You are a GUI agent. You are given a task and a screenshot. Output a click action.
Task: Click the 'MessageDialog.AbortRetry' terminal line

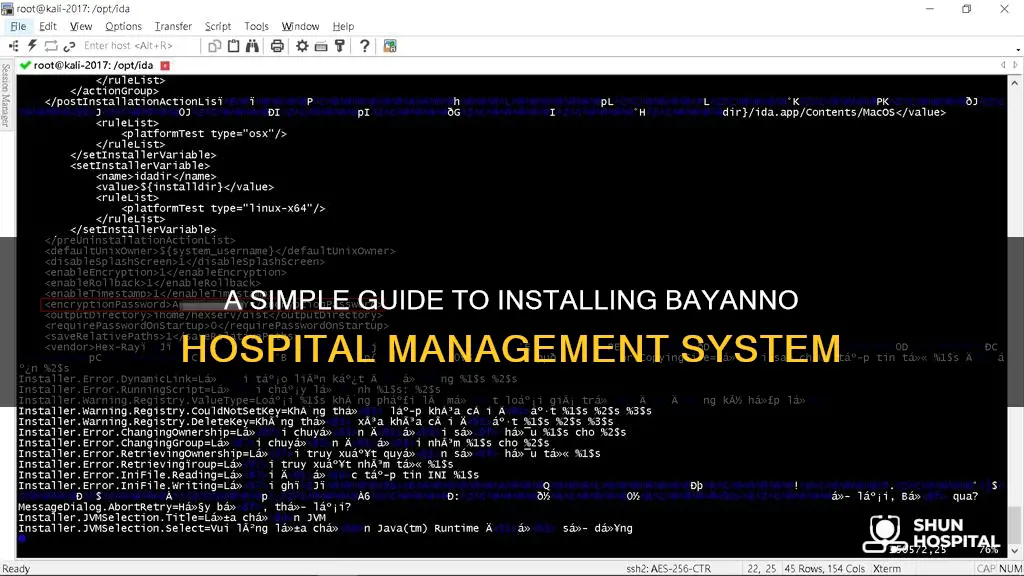(x=185, y=507)
